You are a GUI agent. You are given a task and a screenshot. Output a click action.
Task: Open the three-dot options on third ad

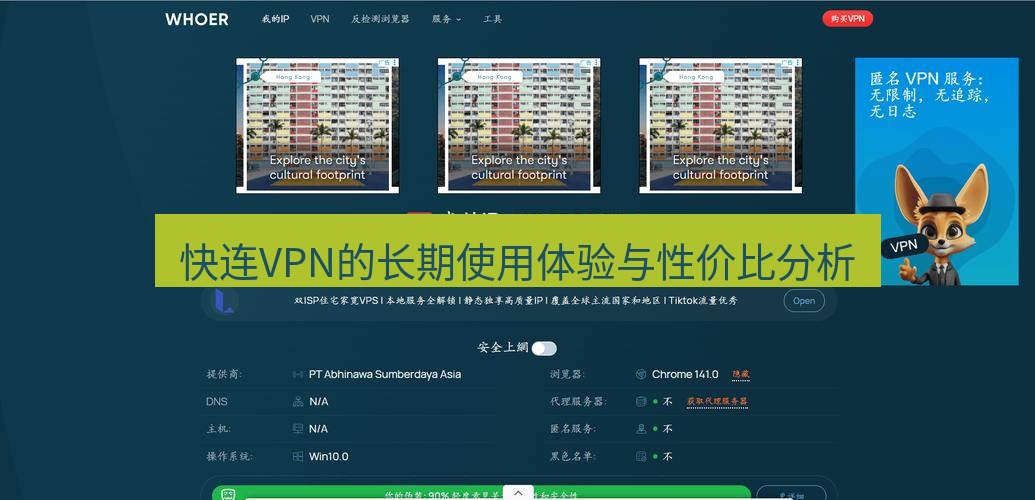(798, 63)
